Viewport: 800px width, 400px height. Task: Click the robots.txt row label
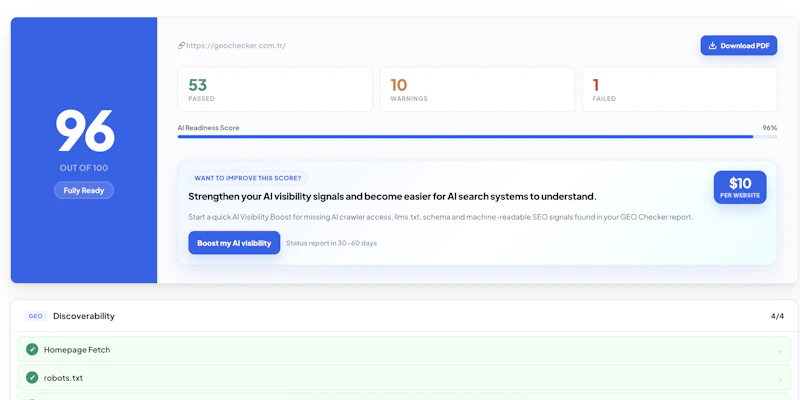click(x=63, y=378)
